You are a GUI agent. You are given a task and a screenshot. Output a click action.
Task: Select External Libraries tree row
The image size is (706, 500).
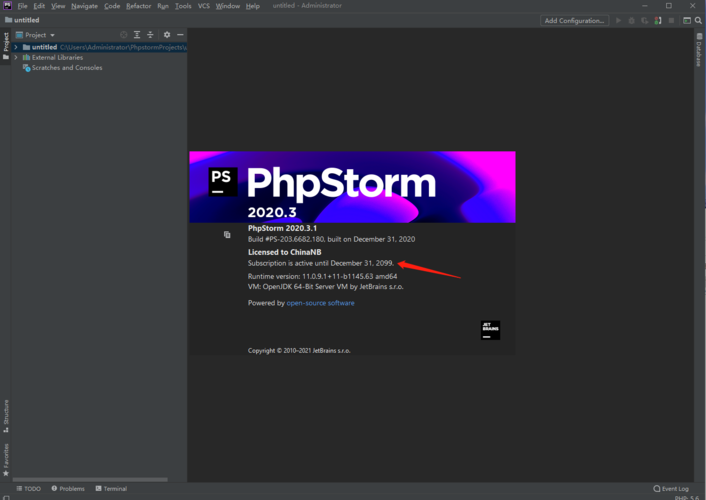[99, 57]
